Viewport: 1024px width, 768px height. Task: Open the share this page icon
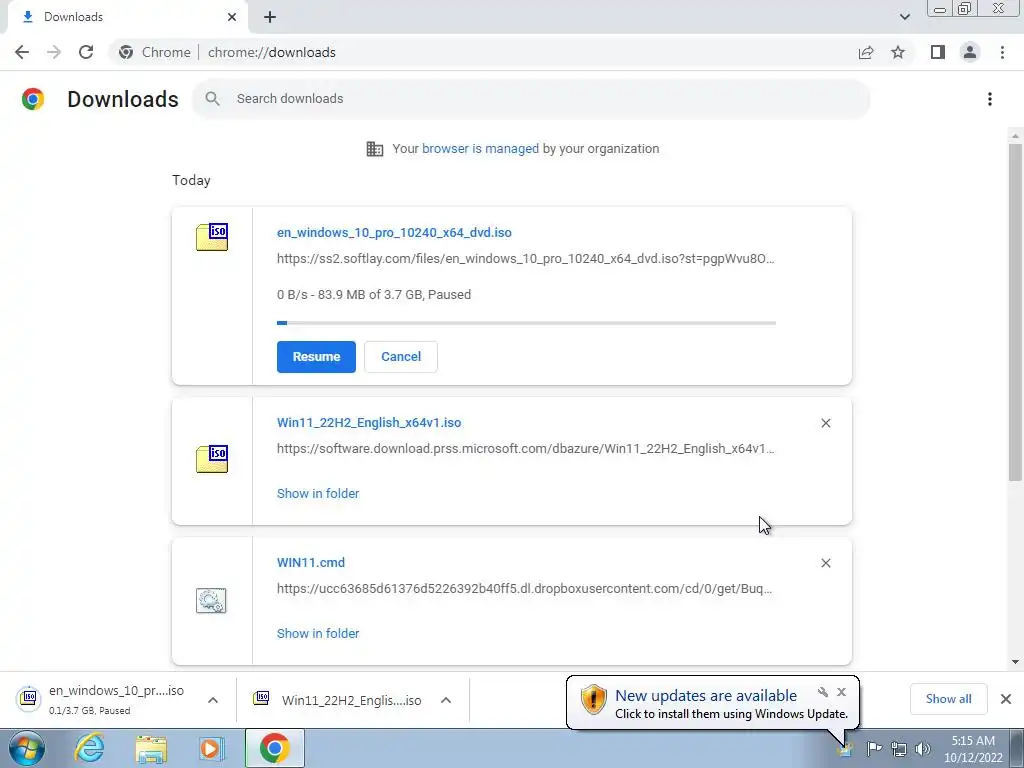pos(866,52)
